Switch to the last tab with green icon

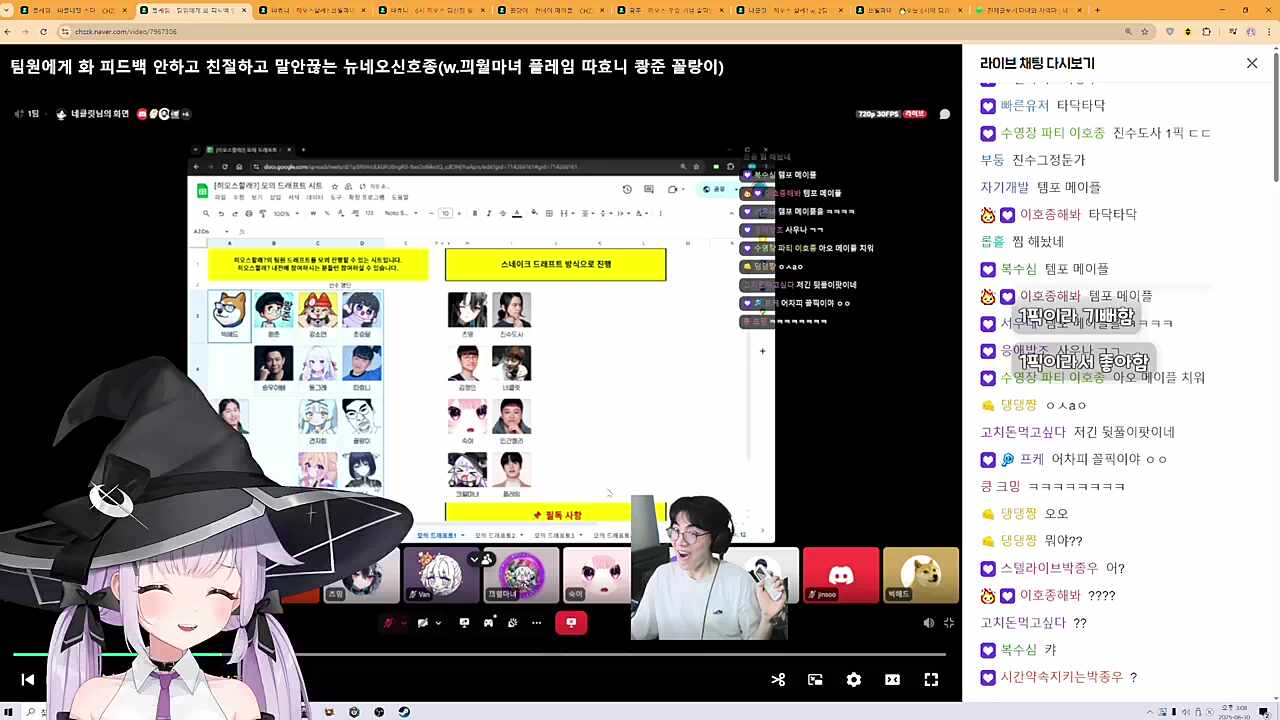point(1028,10)
